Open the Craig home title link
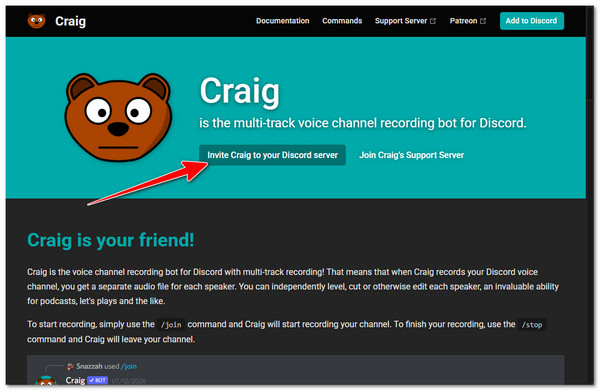Screen dimensions: 600x391 [70, 21]
